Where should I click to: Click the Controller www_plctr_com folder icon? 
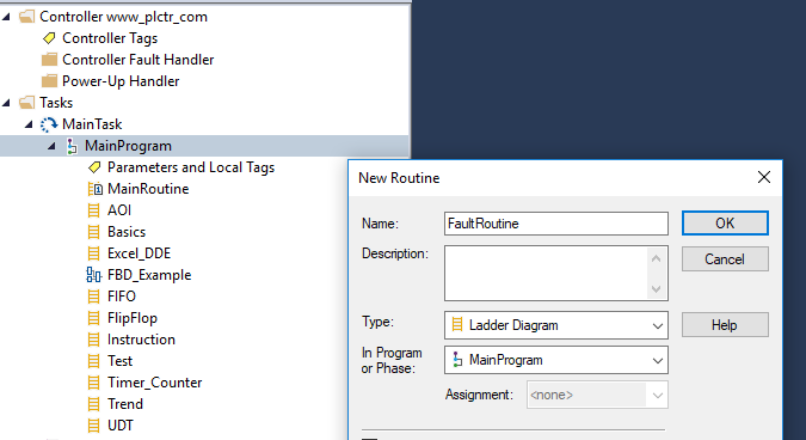coord(27,17)
